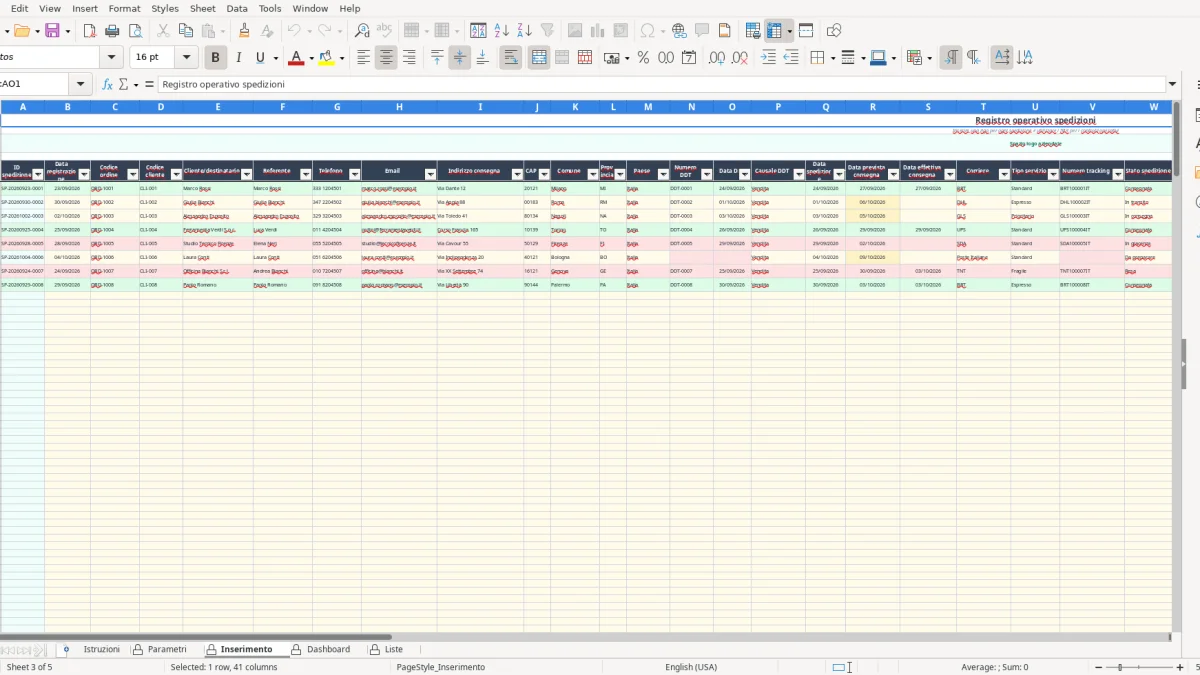Align text right
Viewport: 1200px width, 675px height.
[x=409, y=58]
